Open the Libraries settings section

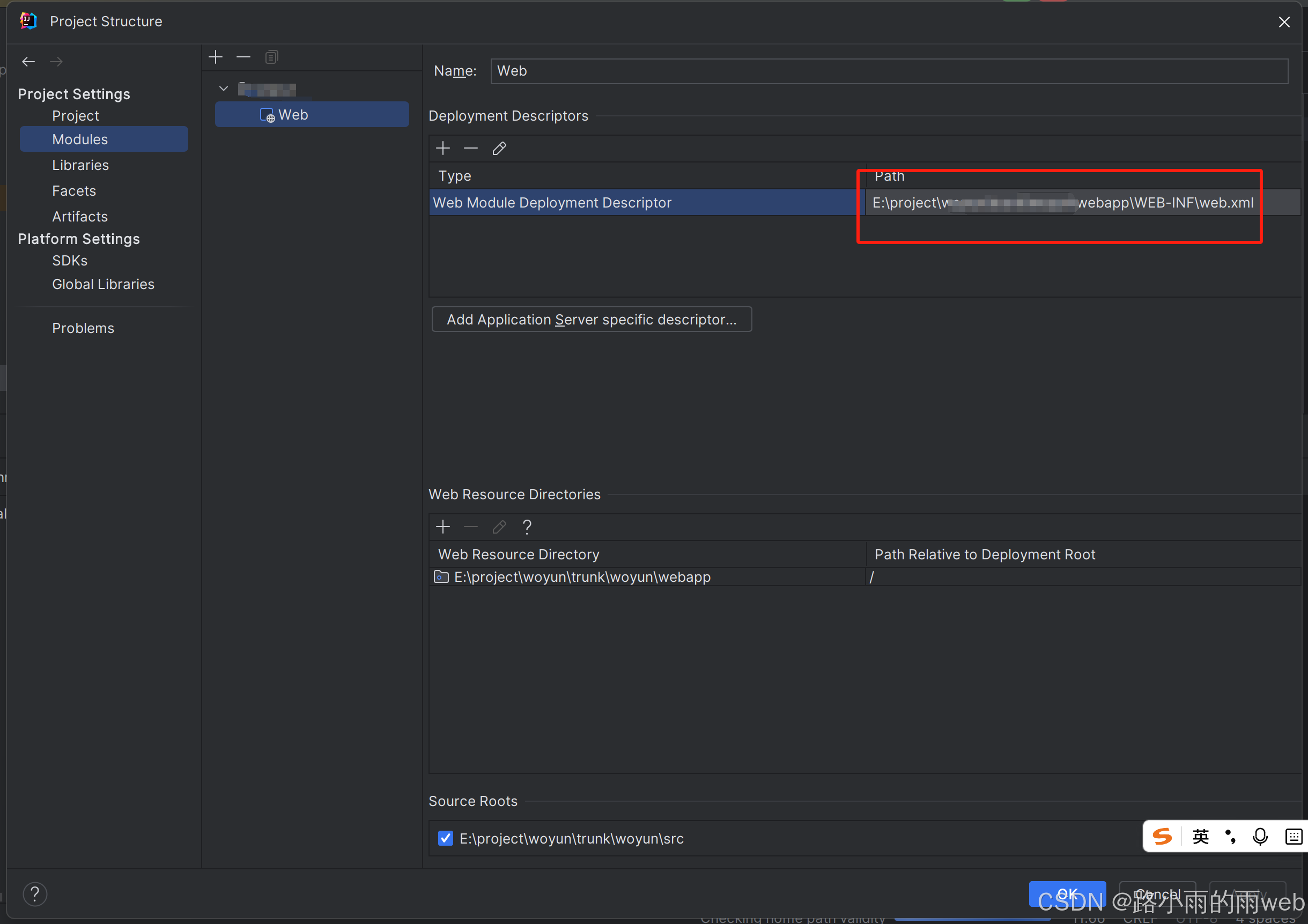click(80, 165)
